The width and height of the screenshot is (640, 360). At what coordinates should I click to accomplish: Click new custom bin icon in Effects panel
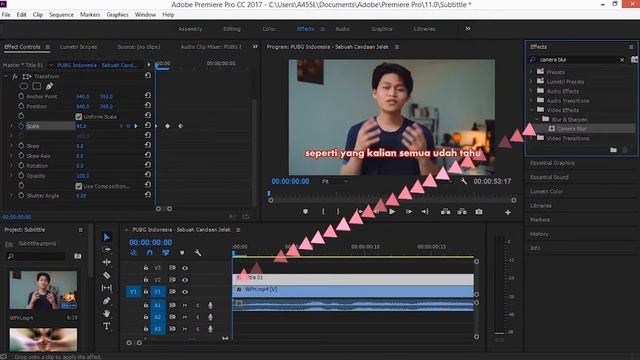(613, 150)
